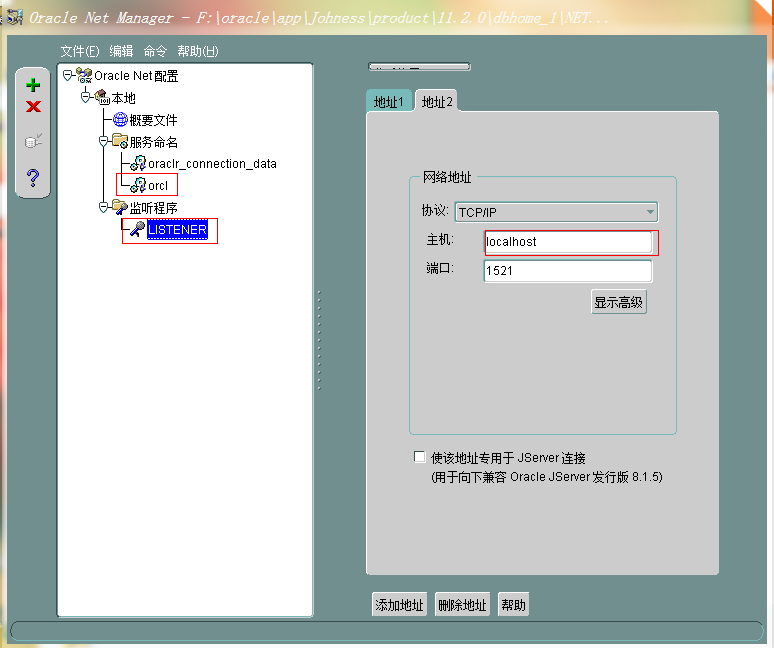Select the 本地 tree label

tap(123, 98)
